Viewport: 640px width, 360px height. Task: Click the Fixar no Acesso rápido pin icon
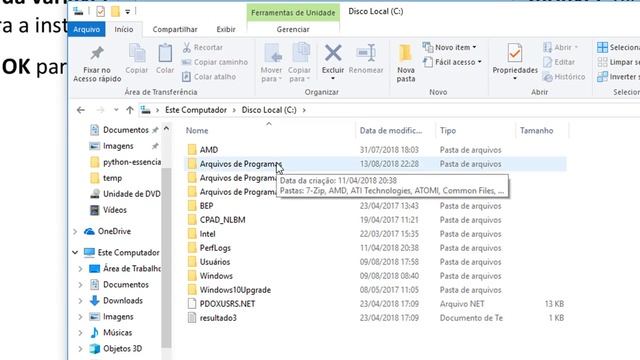(97, 53)
